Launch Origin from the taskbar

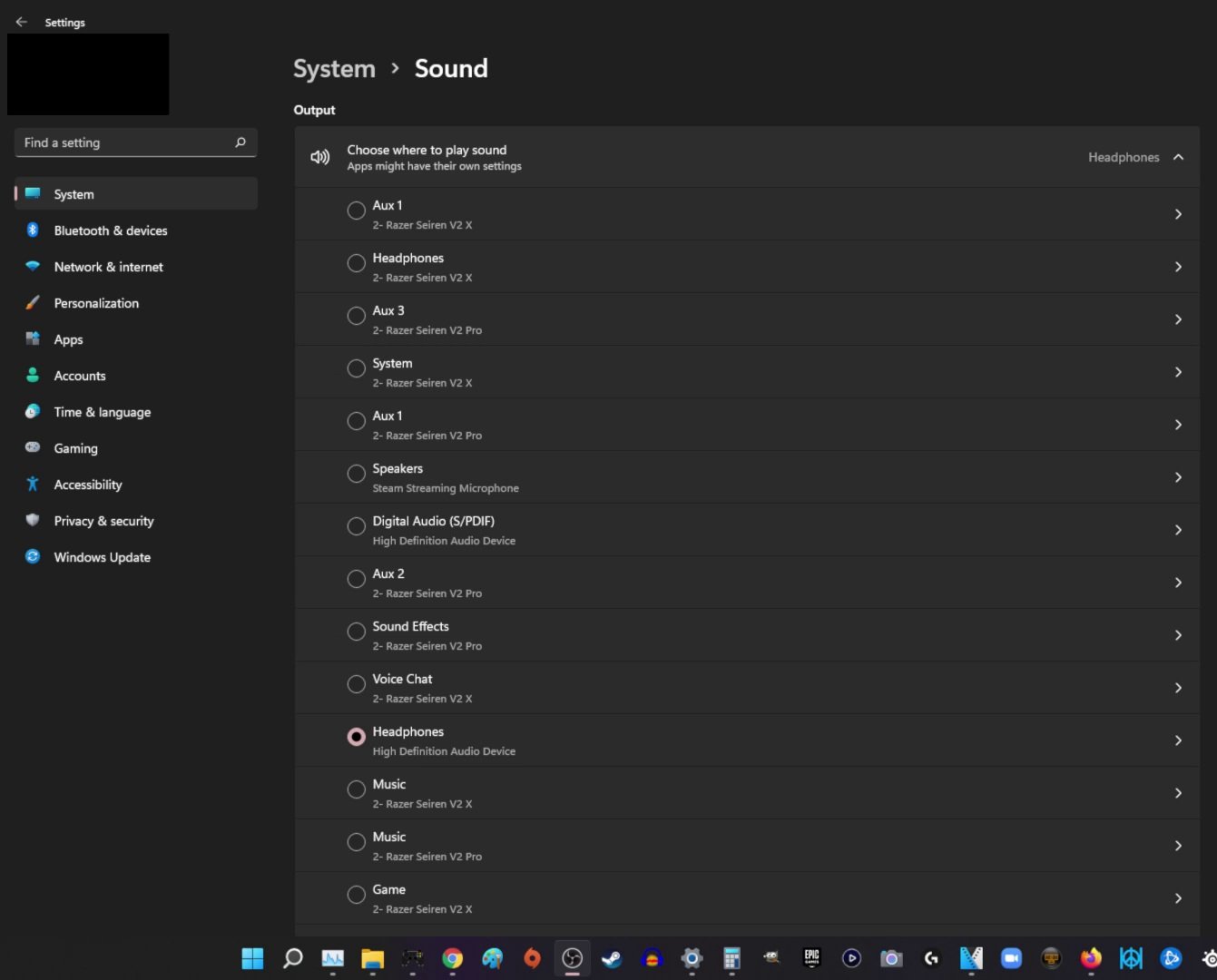533,958
